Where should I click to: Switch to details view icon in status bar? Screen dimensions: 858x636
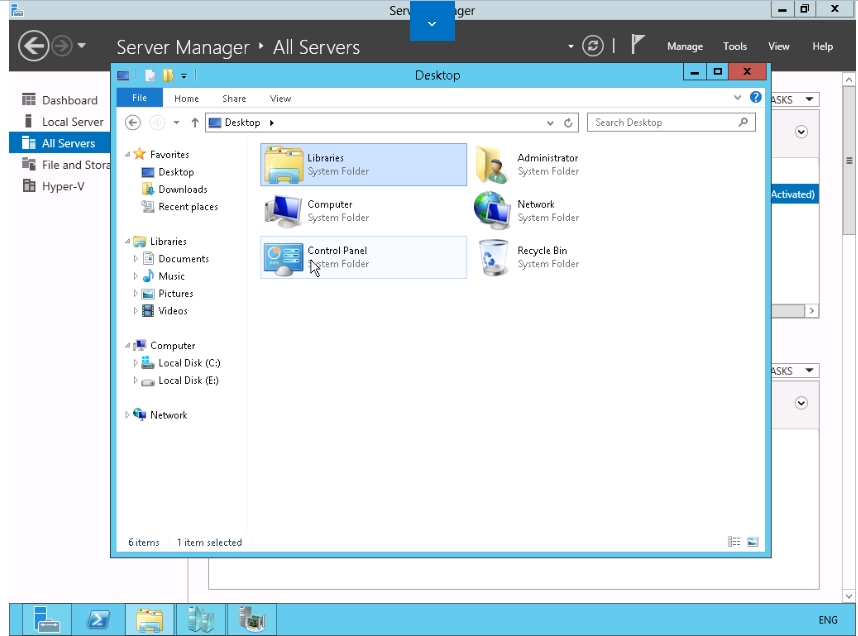[734, 541]
